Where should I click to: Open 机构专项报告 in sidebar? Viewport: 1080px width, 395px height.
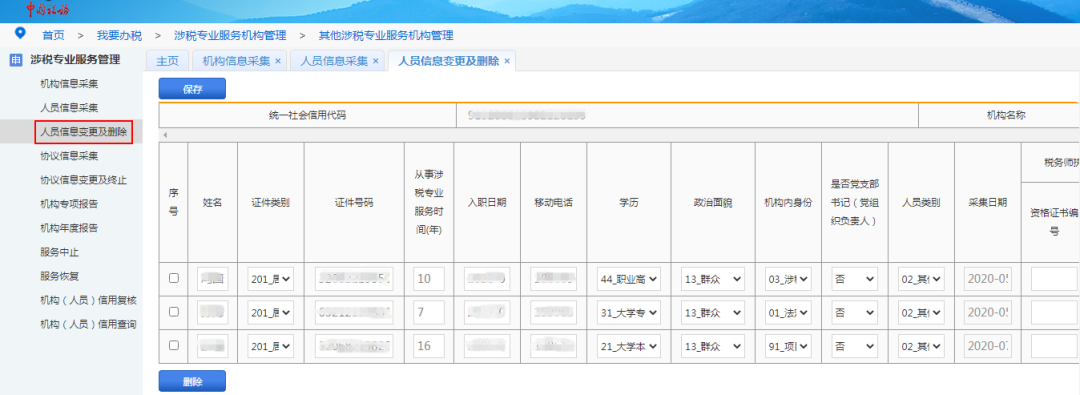pos(69,204)
